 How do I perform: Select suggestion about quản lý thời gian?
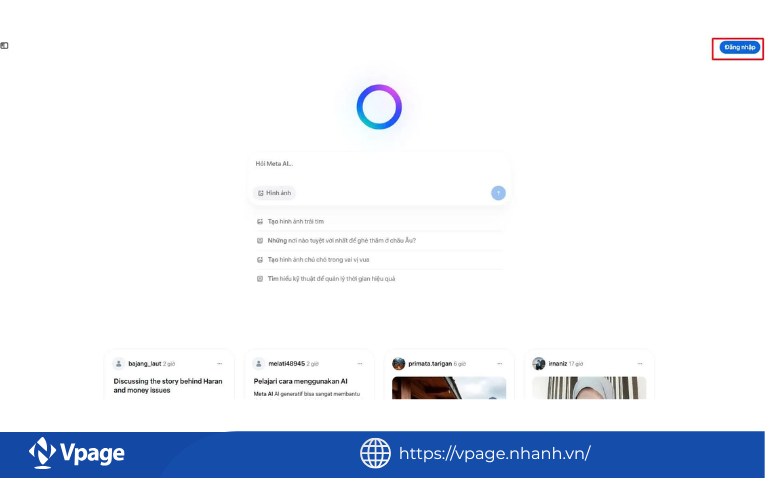click(x=331, y=279)
